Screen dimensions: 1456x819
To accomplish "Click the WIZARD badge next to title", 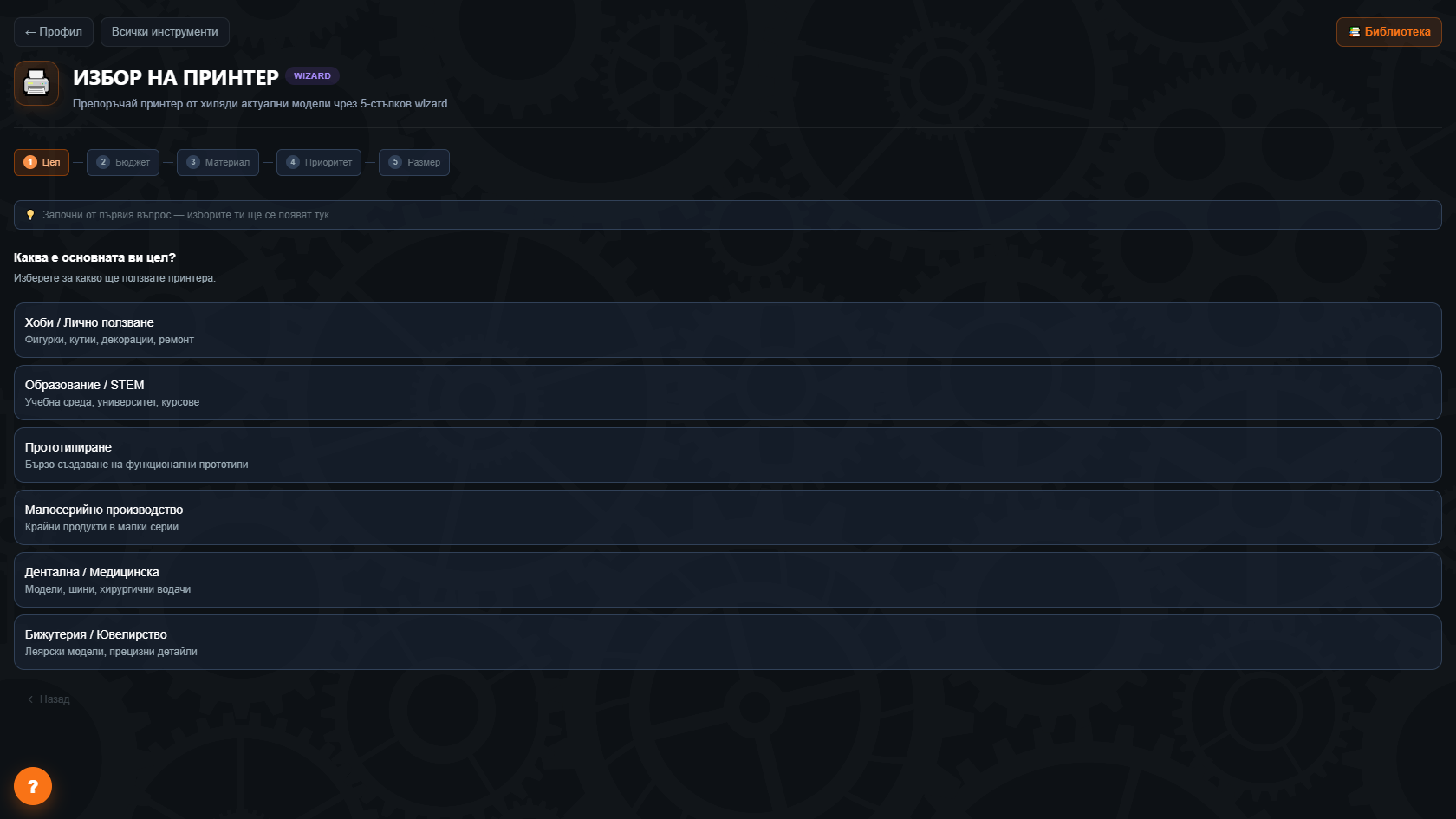I will pyautogui.click(x=312, y=76).
